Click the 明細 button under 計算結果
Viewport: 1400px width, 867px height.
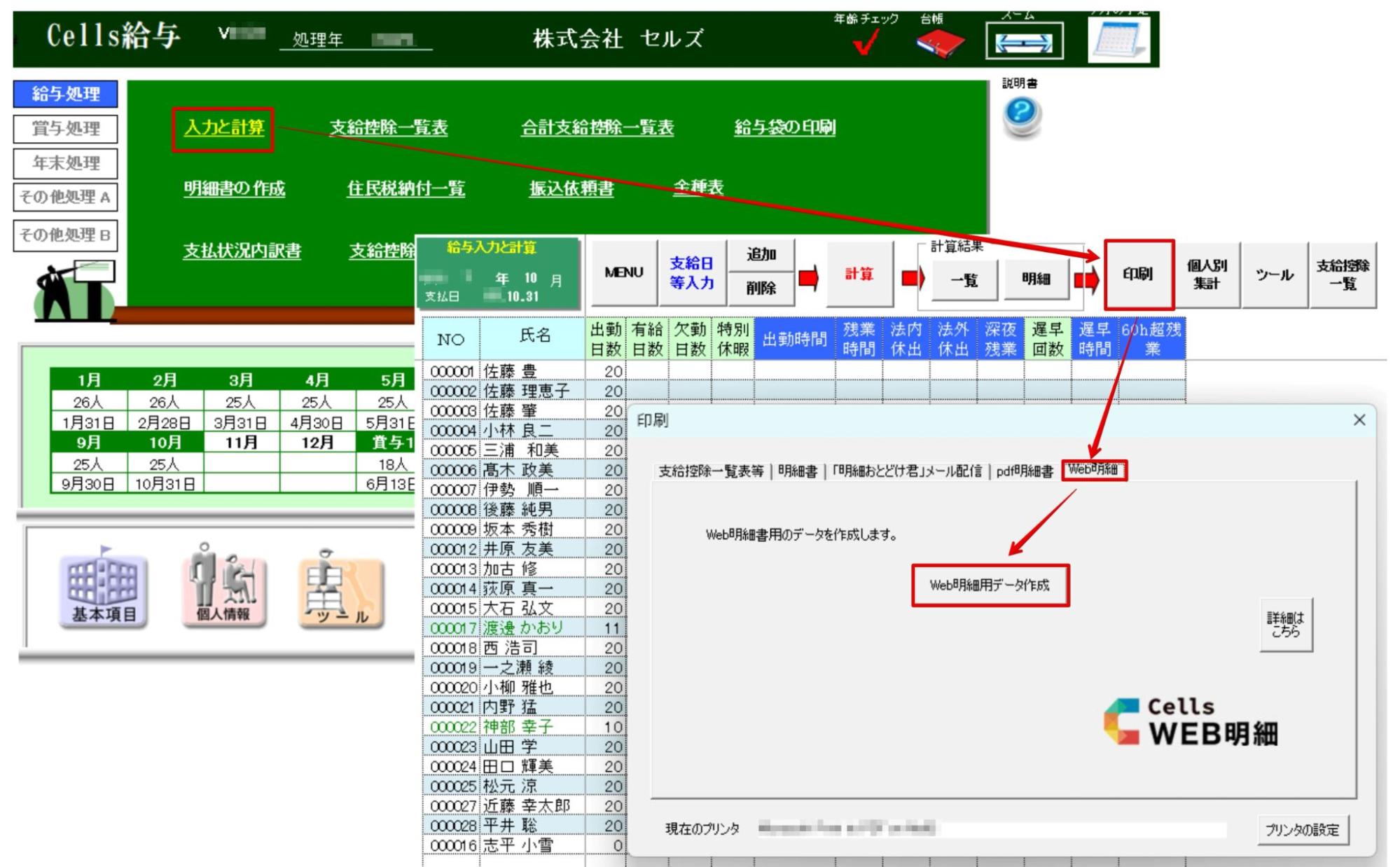tap(1035, 279)
